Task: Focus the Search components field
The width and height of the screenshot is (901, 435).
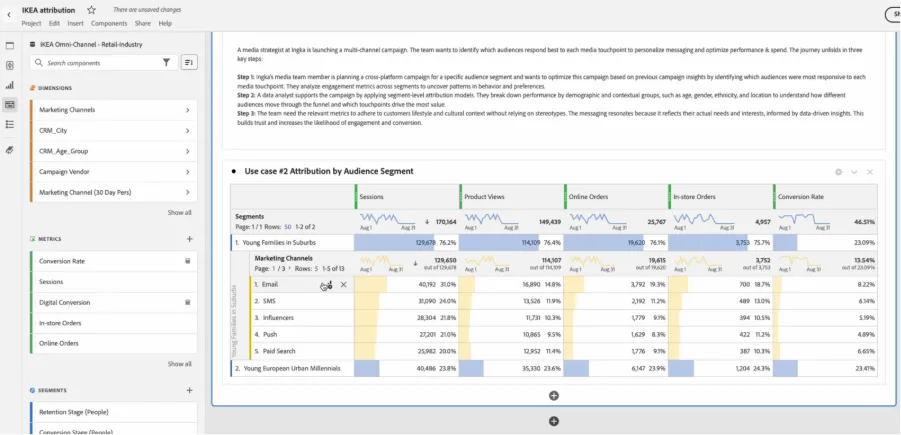Action: tap(103, 63)
